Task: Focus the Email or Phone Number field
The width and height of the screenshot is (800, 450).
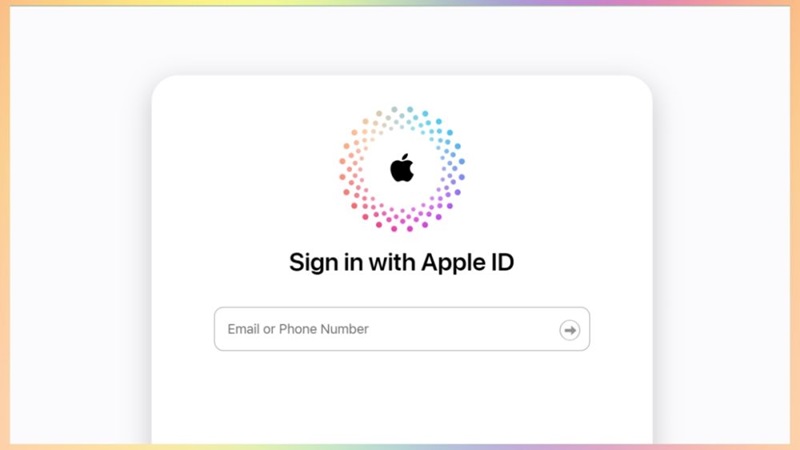Action: pos(402,329)
